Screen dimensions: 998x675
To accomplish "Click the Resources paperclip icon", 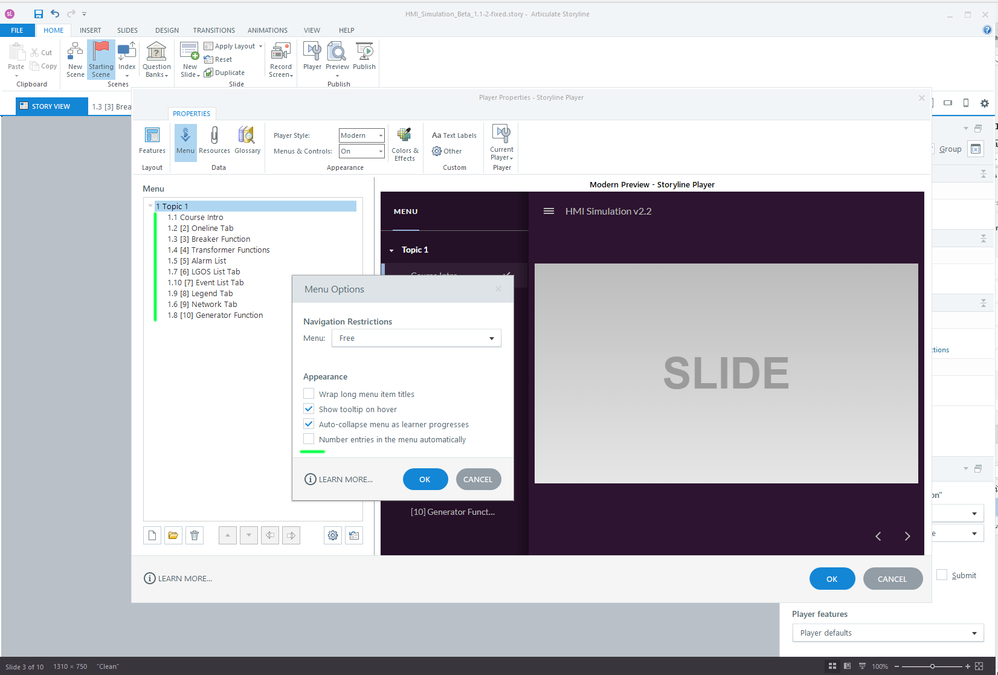I will coord(214,140).
